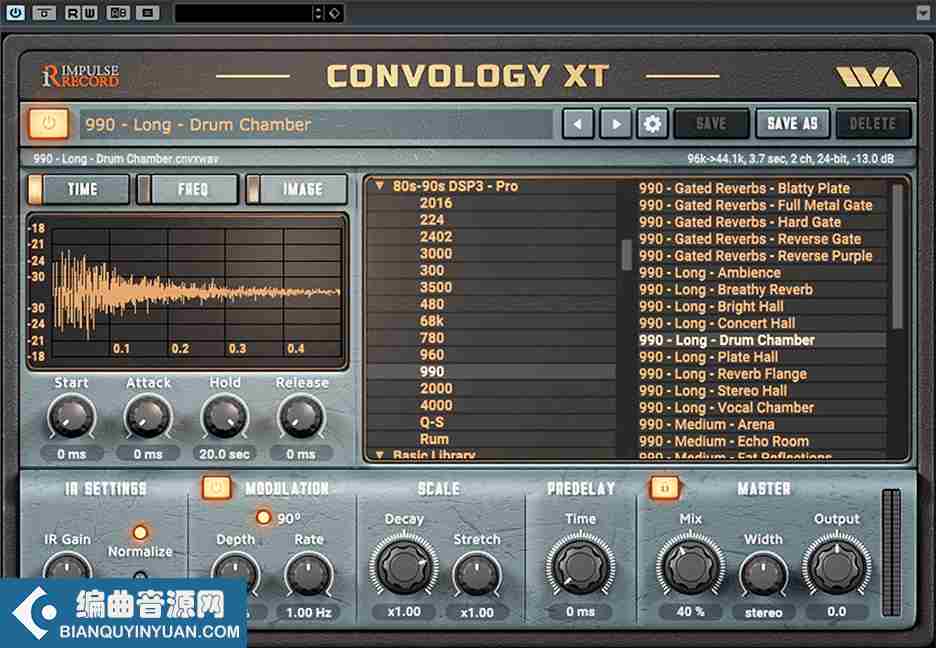Image resolution: width=936 pixels, height=648 pixels.
Task: Click the Start knob
Action: [71, 416]
